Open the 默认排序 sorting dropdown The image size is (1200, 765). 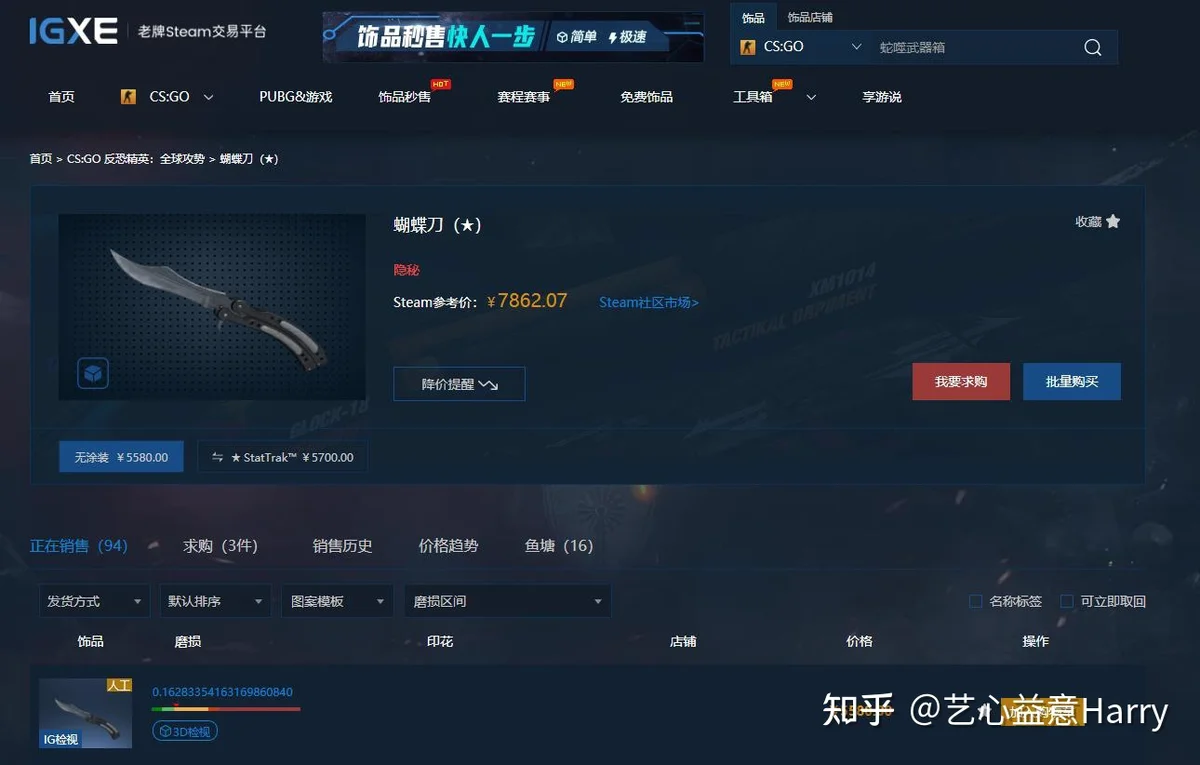pyautogui.click(x=215, y=601)
